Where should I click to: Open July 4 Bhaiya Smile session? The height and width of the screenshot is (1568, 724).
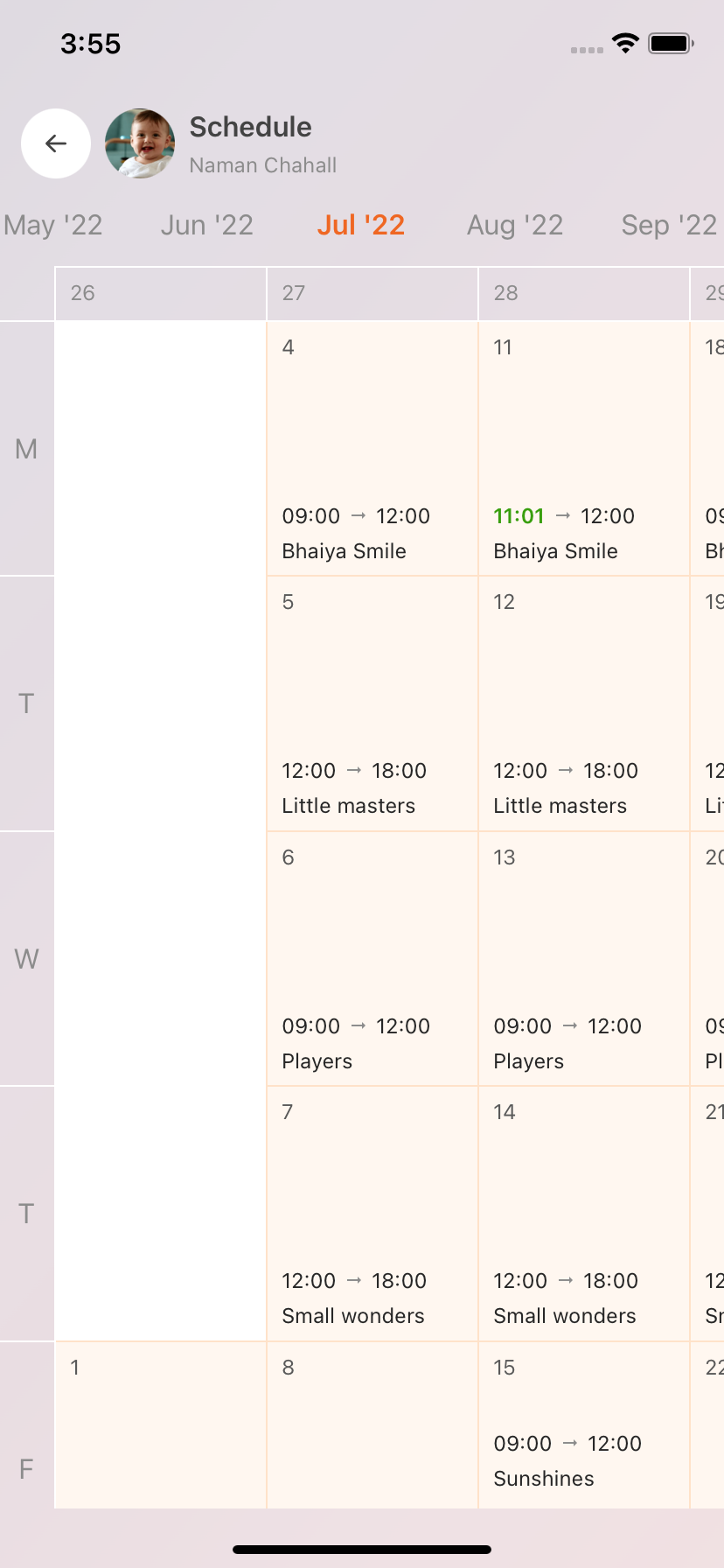372,449
